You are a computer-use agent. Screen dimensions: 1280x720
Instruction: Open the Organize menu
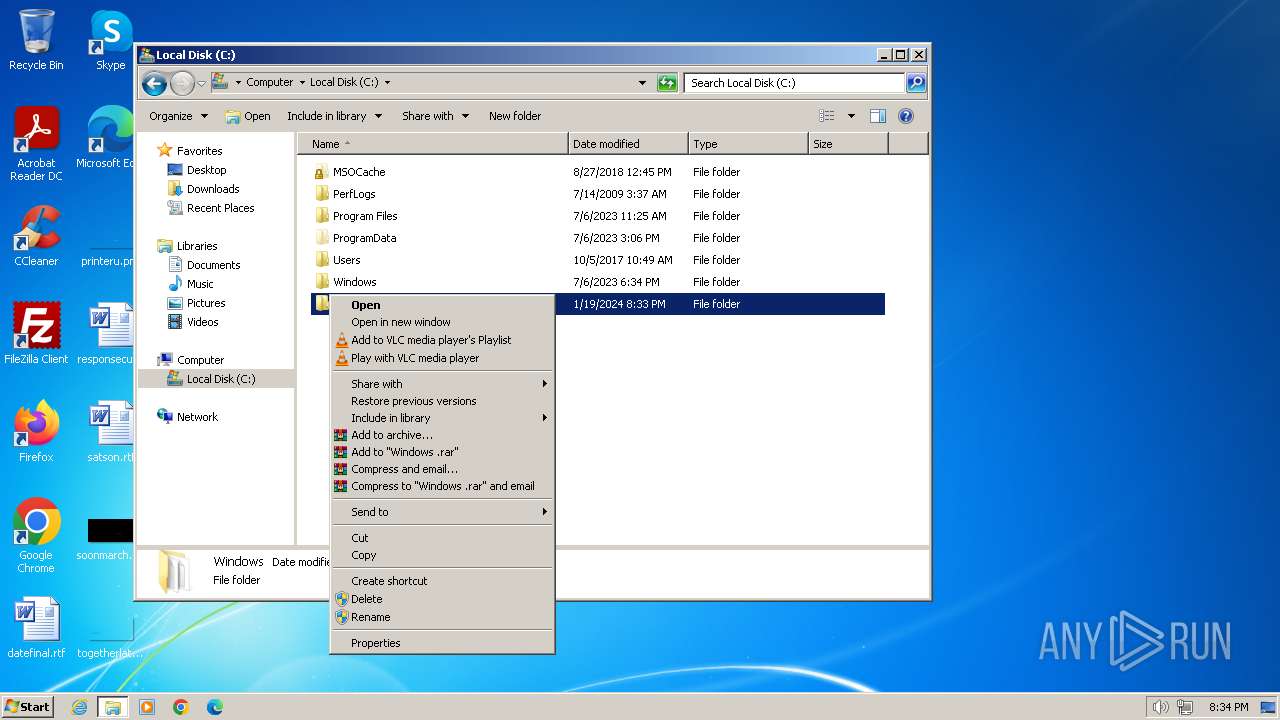pyautogui.click(x=178, y=116)
